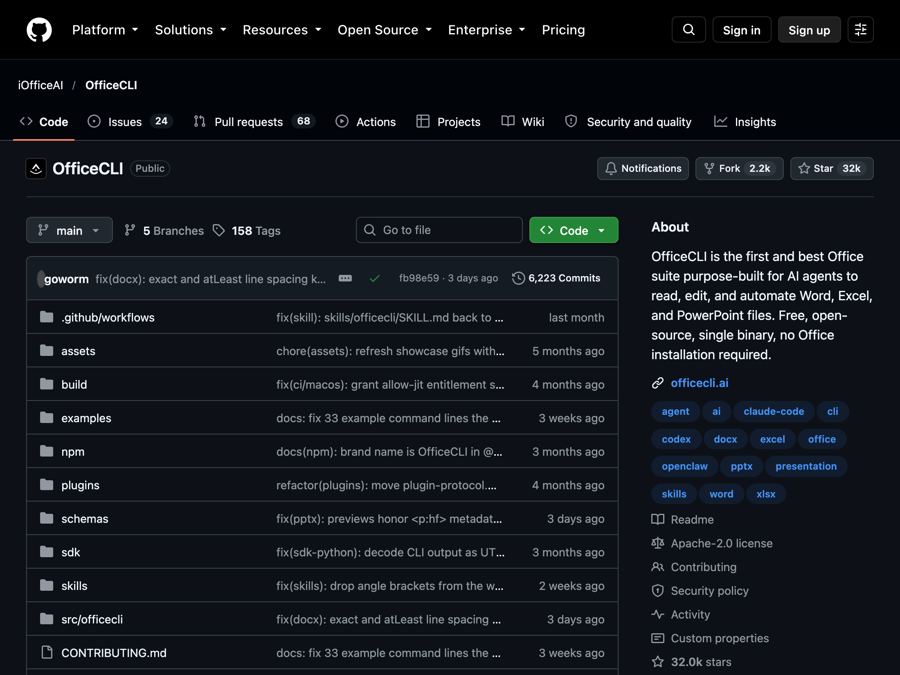Open the fb98e59 commit hash link
The width and height of the screenshot is (900, 675).
coord(419,278)
